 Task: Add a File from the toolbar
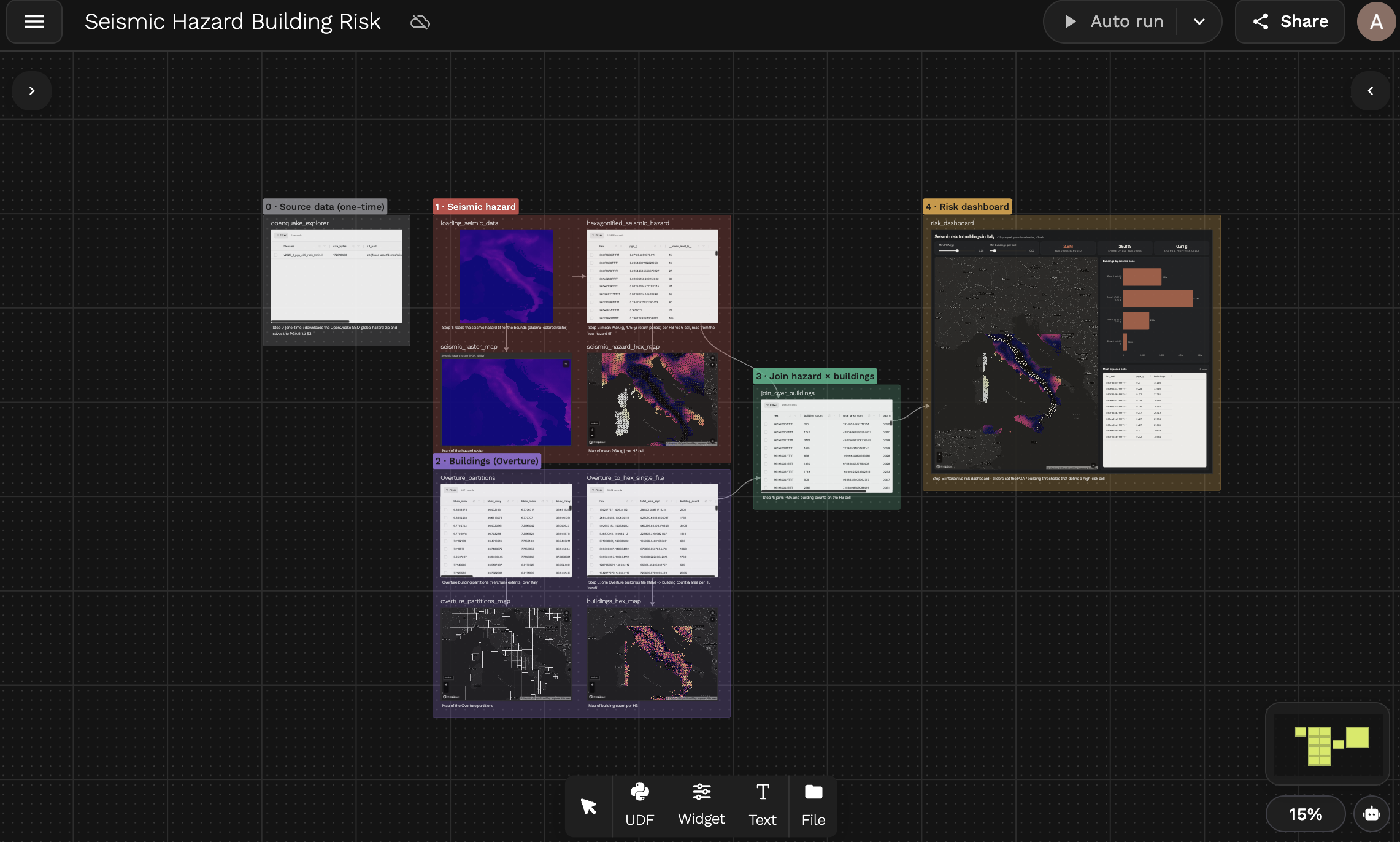tap(813, 805)
